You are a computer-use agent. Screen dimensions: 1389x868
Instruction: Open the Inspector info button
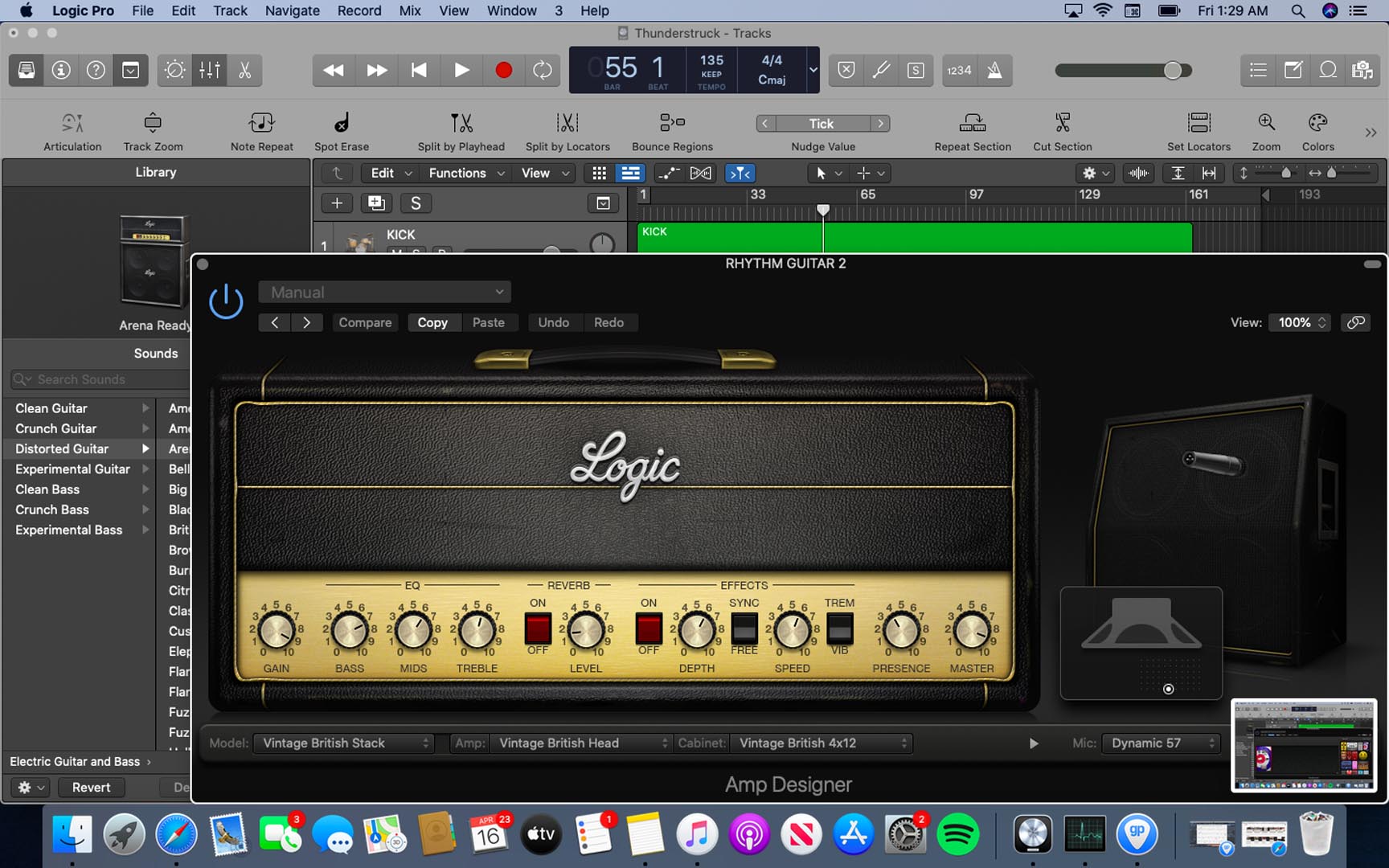click(x=61, y=70)
